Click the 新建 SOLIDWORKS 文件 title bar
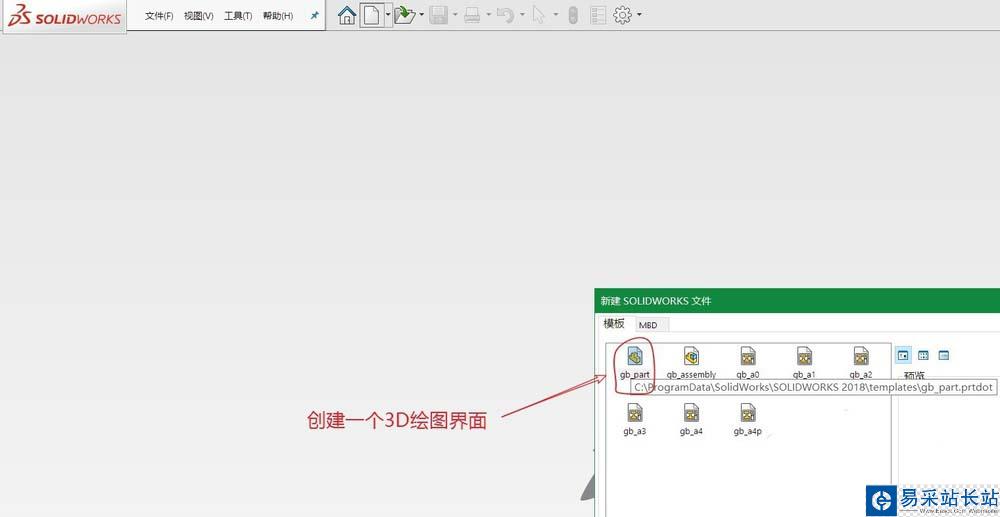The image size is (1000, 517). pyautogui.click(x=797, y=300)
